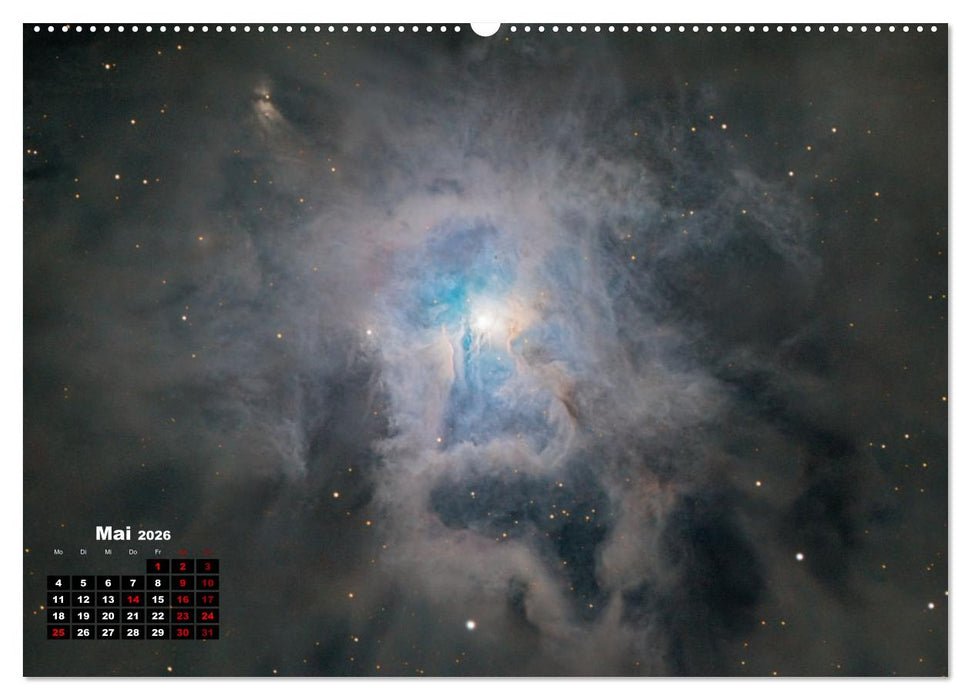
Task: Select the Do weekday header
Action: coord(133,551)
